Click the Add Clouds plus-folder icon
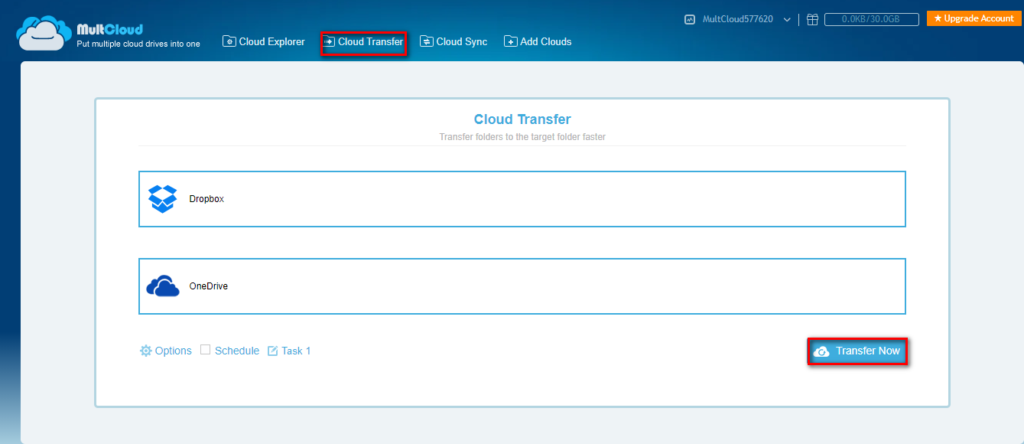 510,42
